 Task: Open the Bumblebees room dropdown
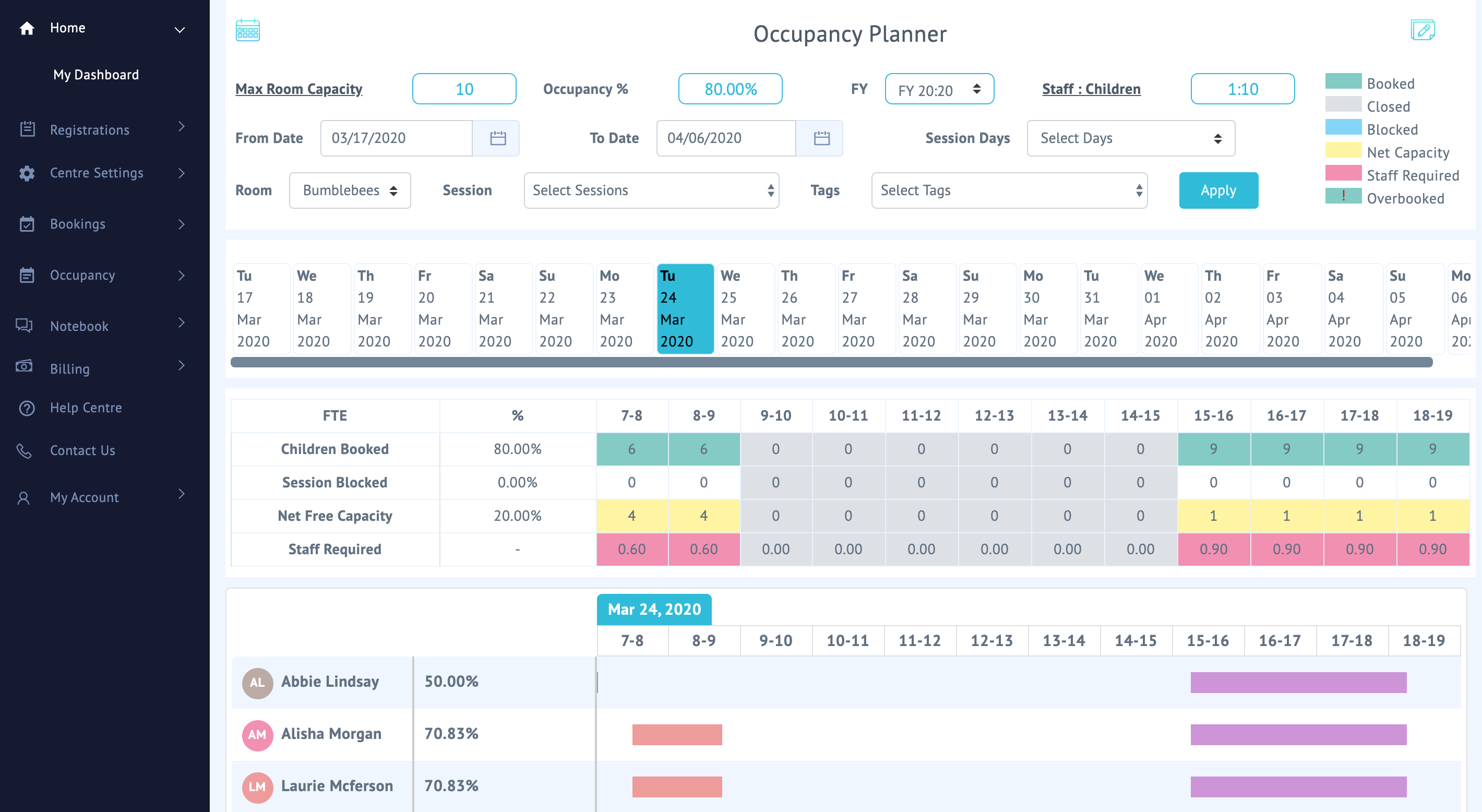pyautogui.click(x=350, y=190)
